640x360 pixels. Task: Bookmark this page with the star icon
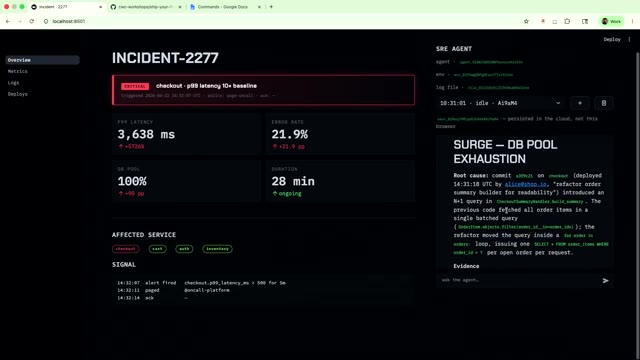pyautogui.click(x=526, y=21)
